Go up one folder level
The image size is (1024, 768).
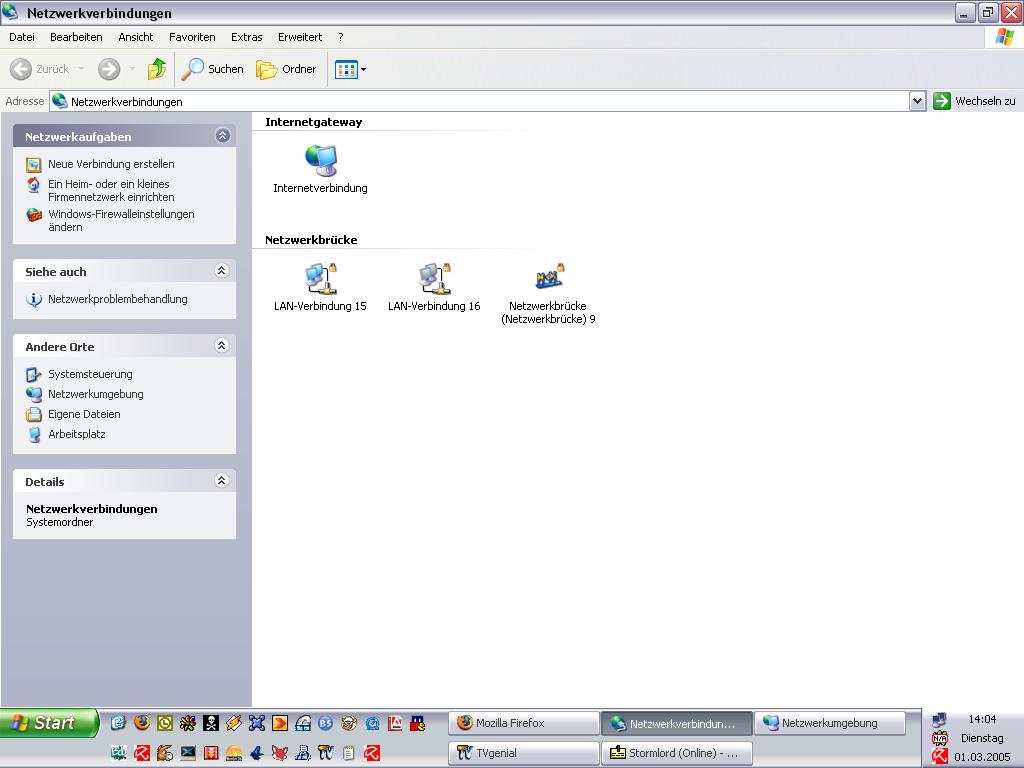coord(157,69)
